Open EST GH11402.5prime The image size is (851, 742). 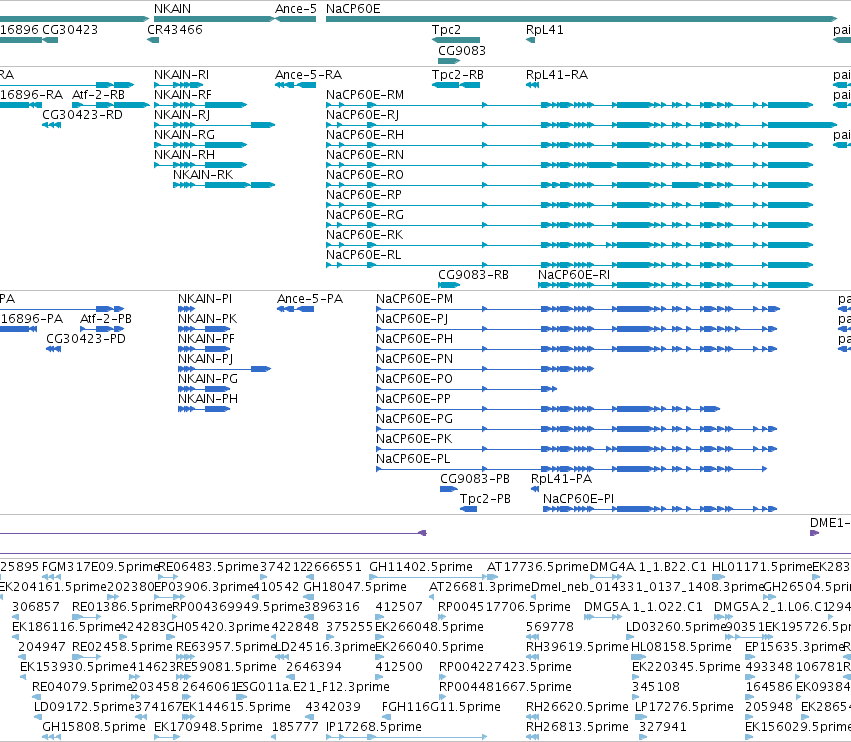421,567
